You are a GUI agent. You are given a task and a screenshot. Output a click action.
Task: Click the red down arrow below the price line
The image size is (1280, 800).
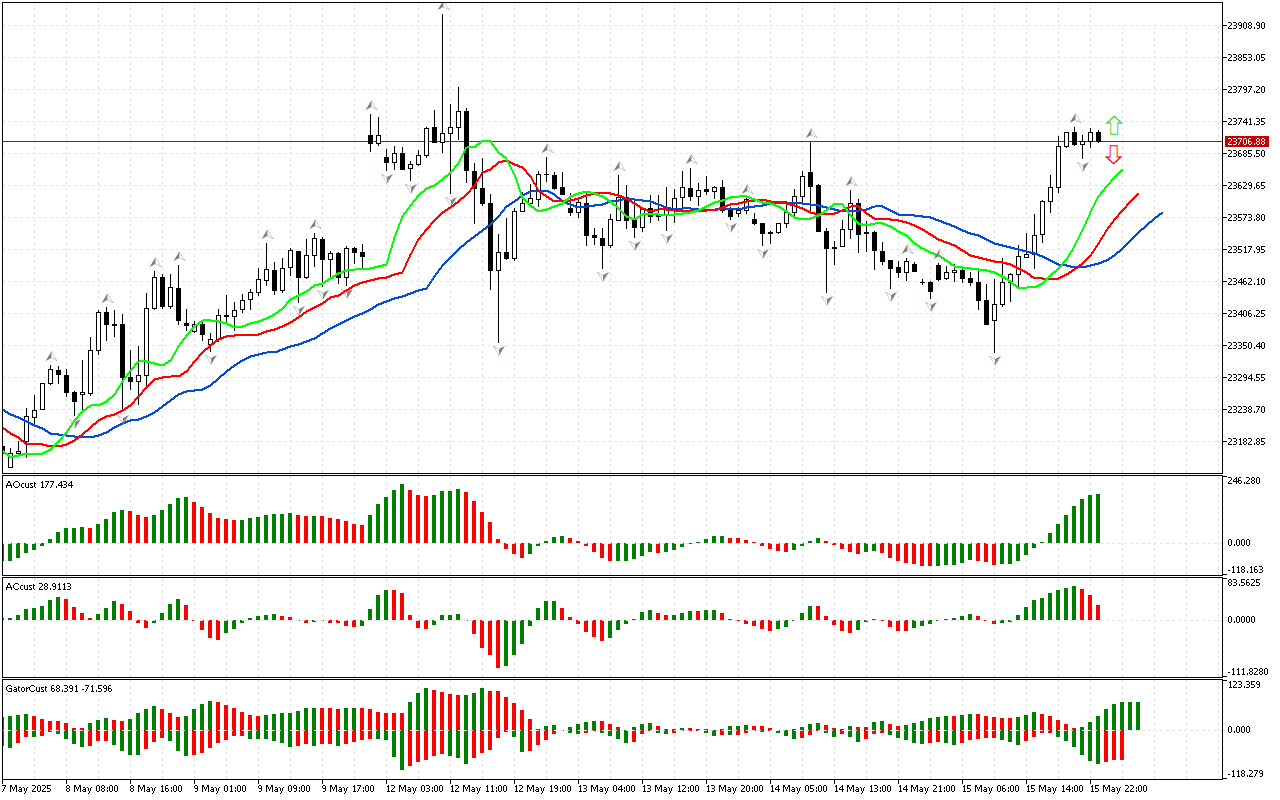point(1113,154)
